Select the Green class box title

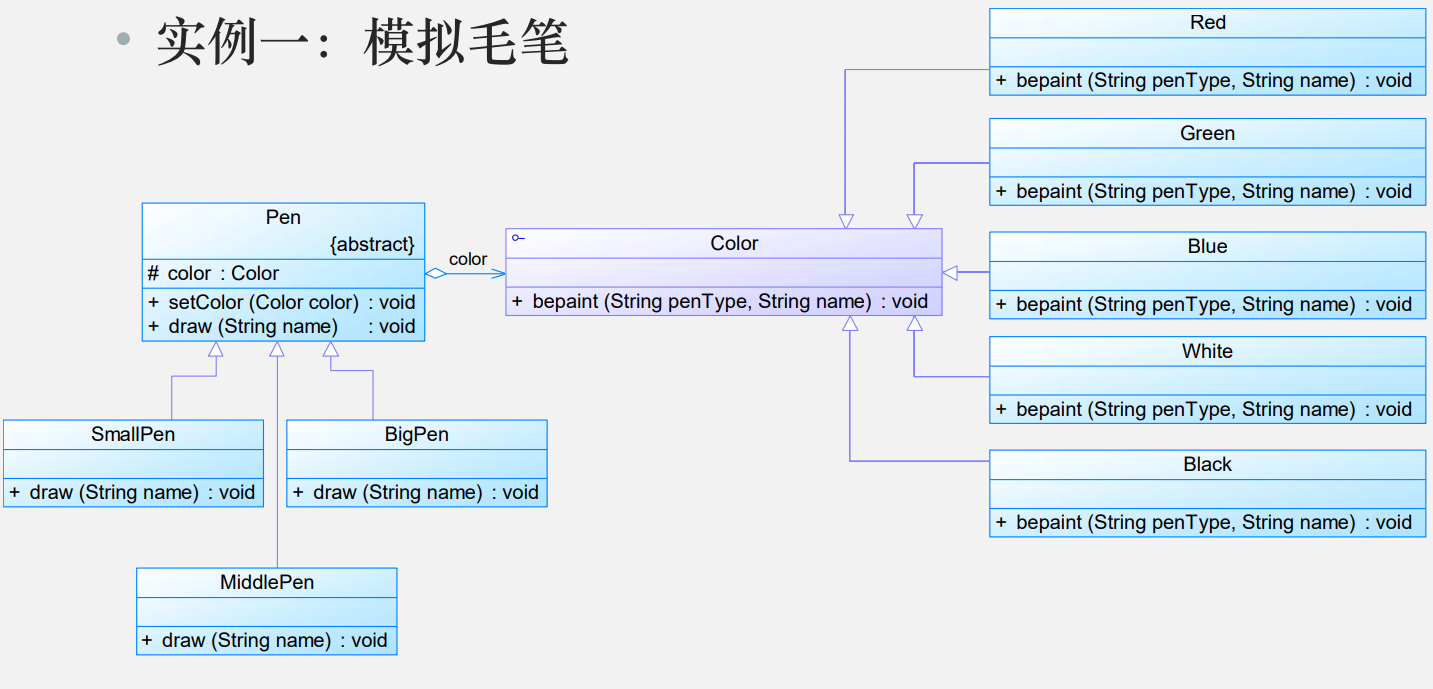click(x=1208, y=134)
